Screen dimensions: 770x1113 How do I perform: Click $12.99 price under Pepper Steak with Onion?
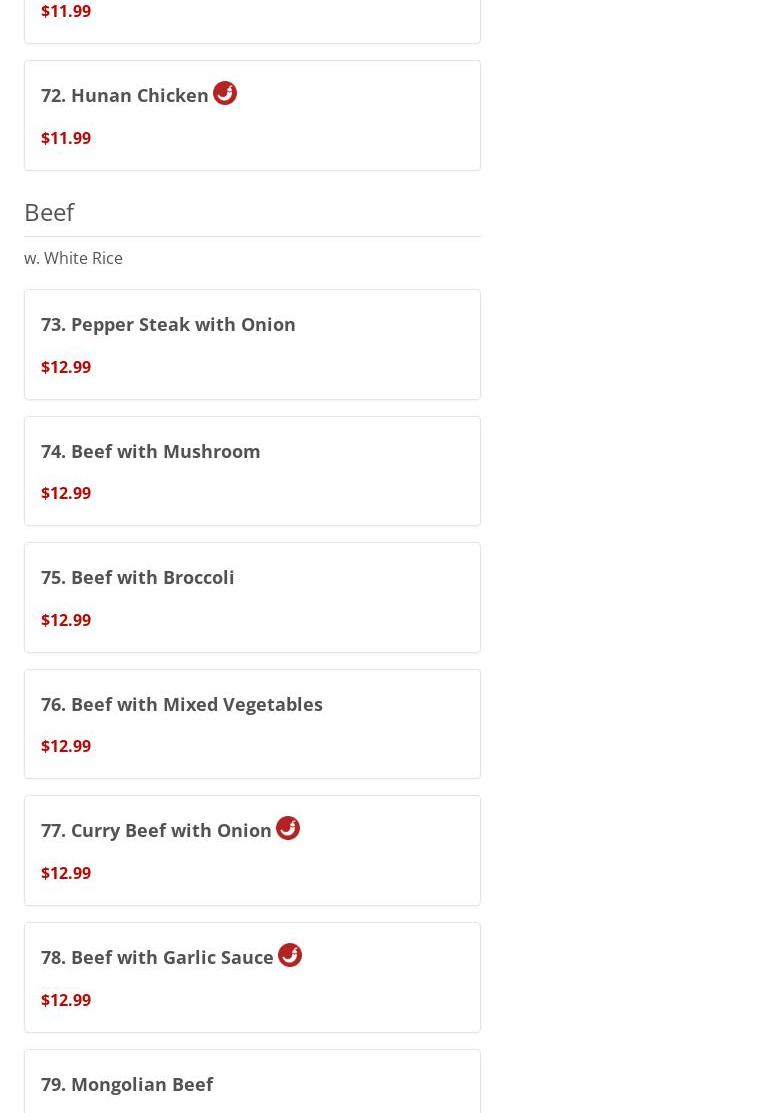[66, 367]
